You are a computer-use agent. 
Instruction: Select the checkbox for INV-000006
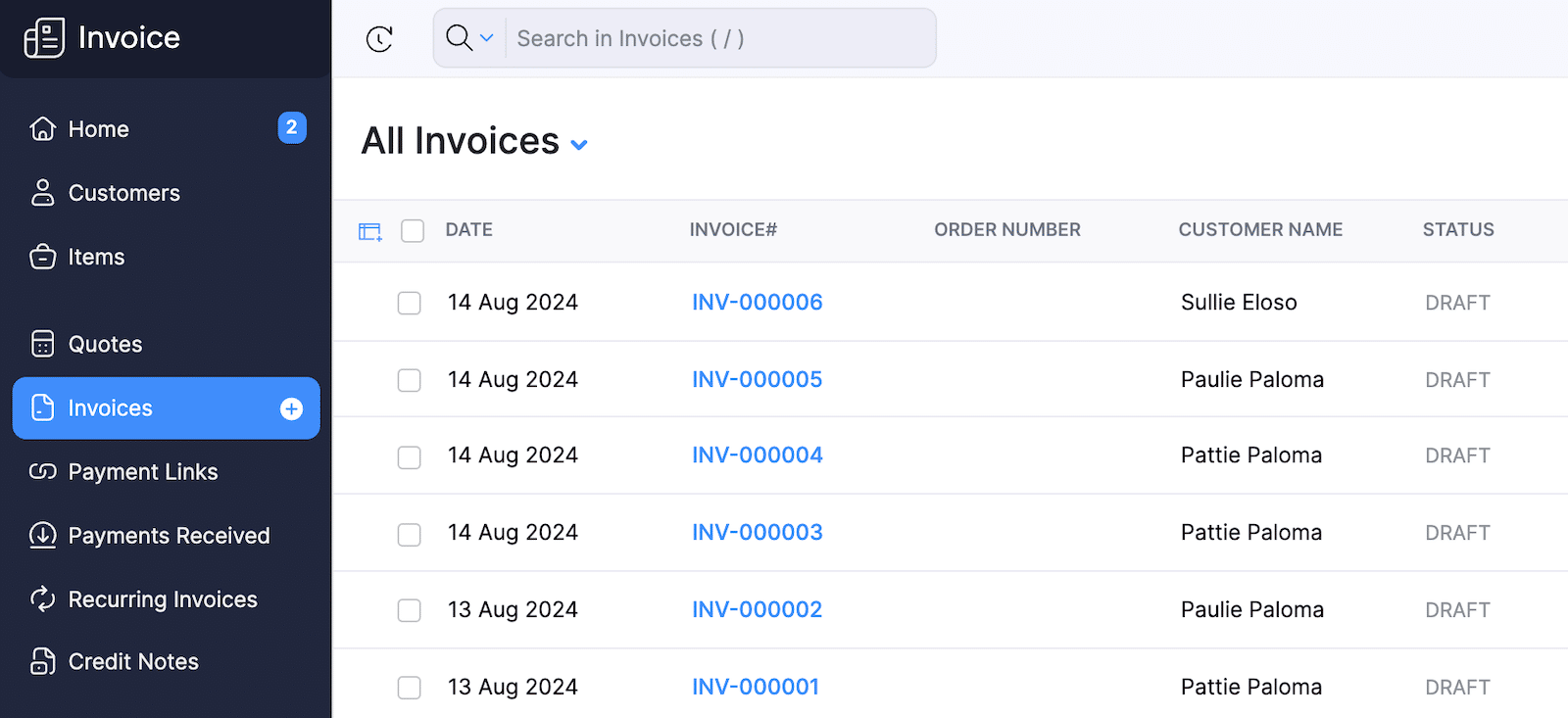pos(409,303)
